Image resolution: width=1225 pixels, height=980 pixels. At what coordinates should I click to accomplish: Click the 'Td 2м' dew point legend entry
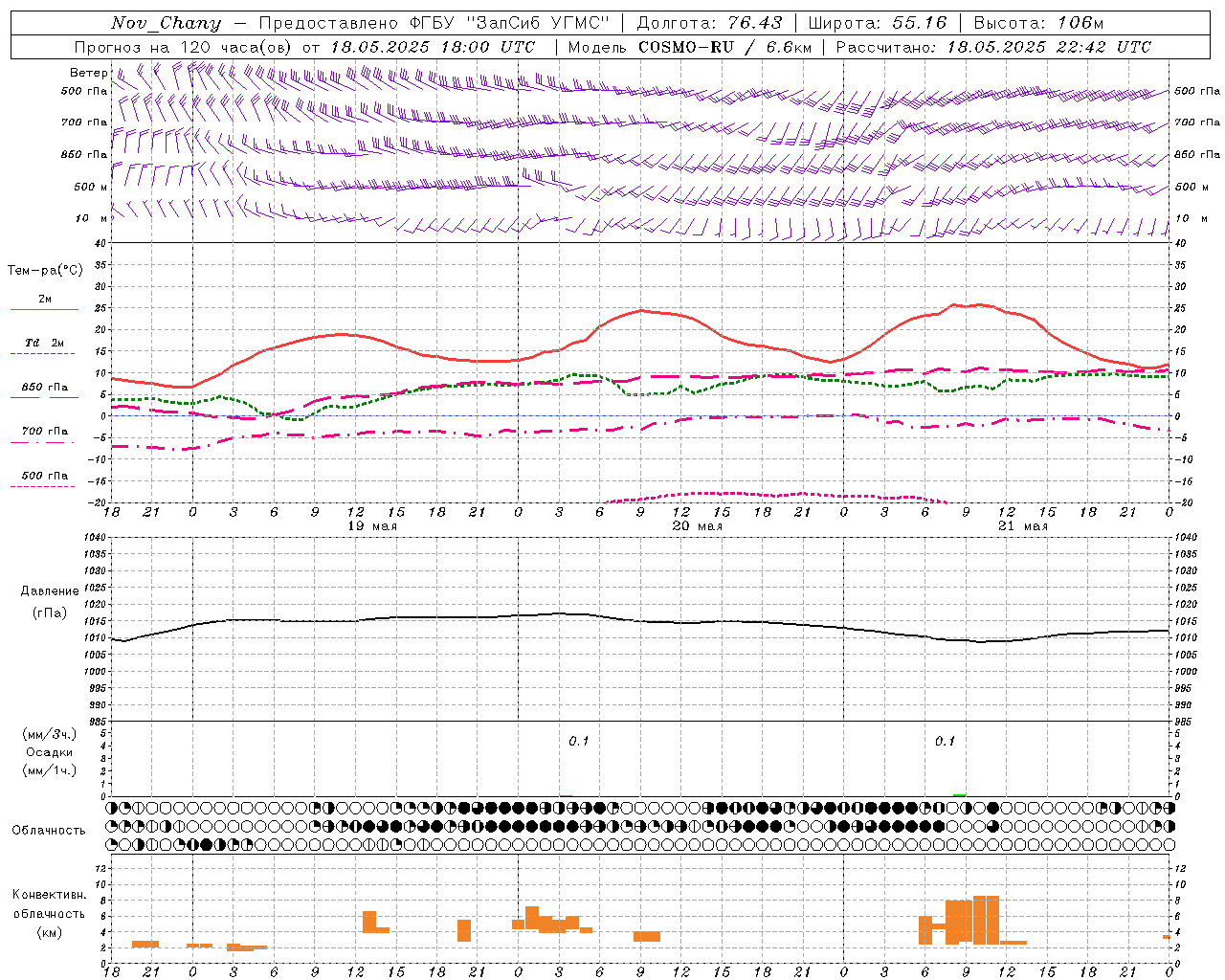(45, 343)
